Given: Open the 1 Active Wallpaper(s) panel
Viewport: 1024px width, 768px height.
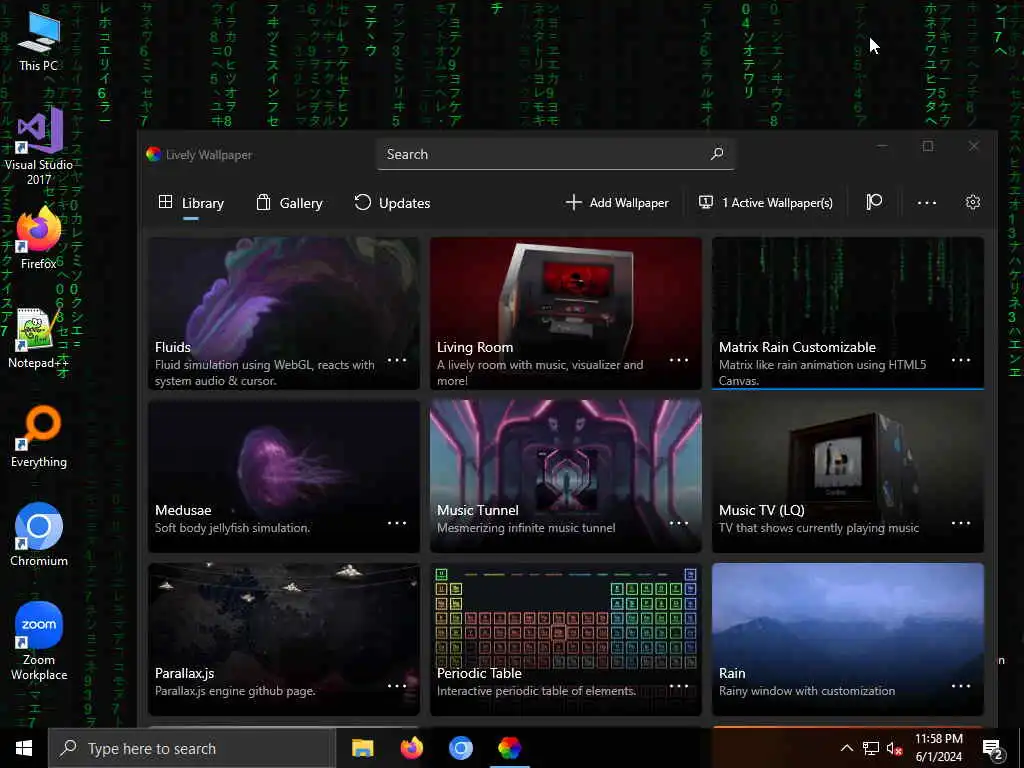Looking at the screenshot, I should pyautogui.click(x=766, y=202).
